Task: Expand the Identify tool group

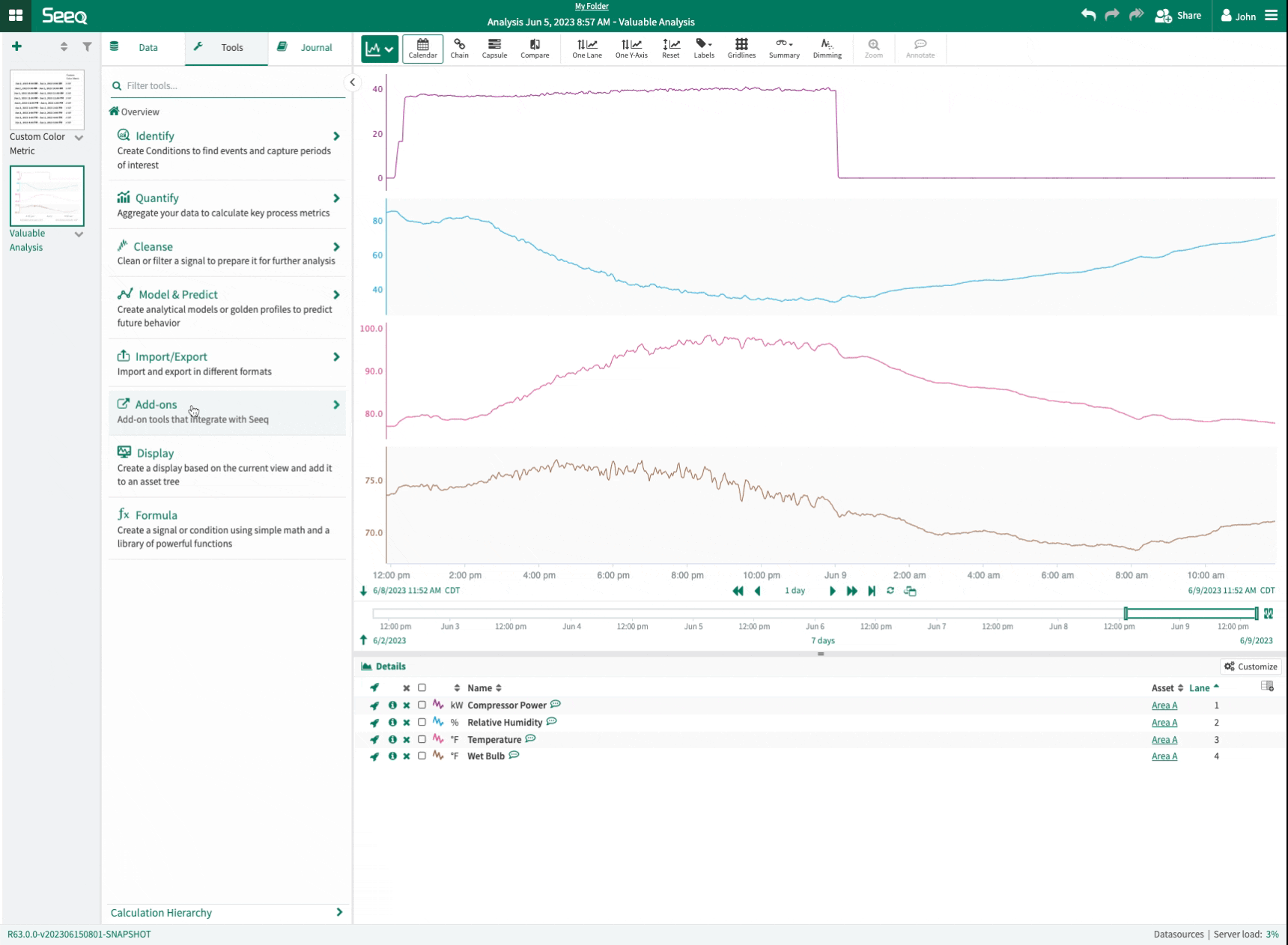Action: [x=228, y=149]
